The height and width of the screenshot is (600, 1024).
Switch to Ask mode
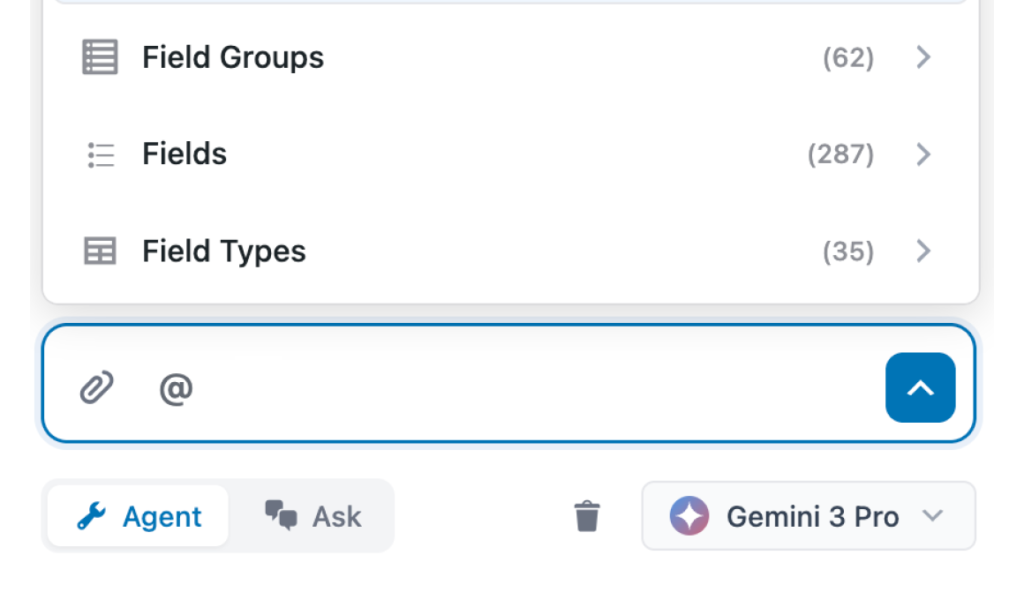pyautogui.click(x=314, y=516)
